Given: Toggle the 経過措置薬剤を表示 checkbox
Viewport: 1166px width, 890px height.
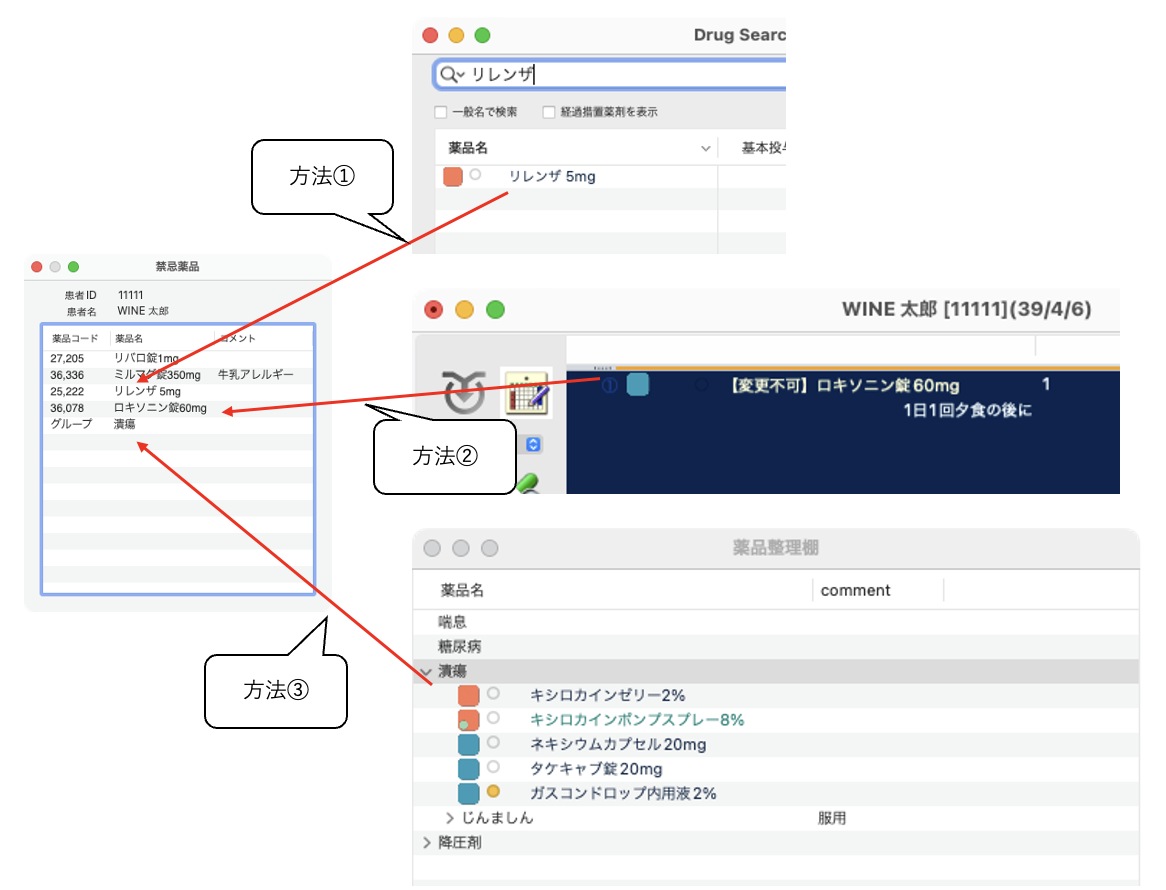Looking at the screenshot, I should pyautogui.click(x=548, y=112).
